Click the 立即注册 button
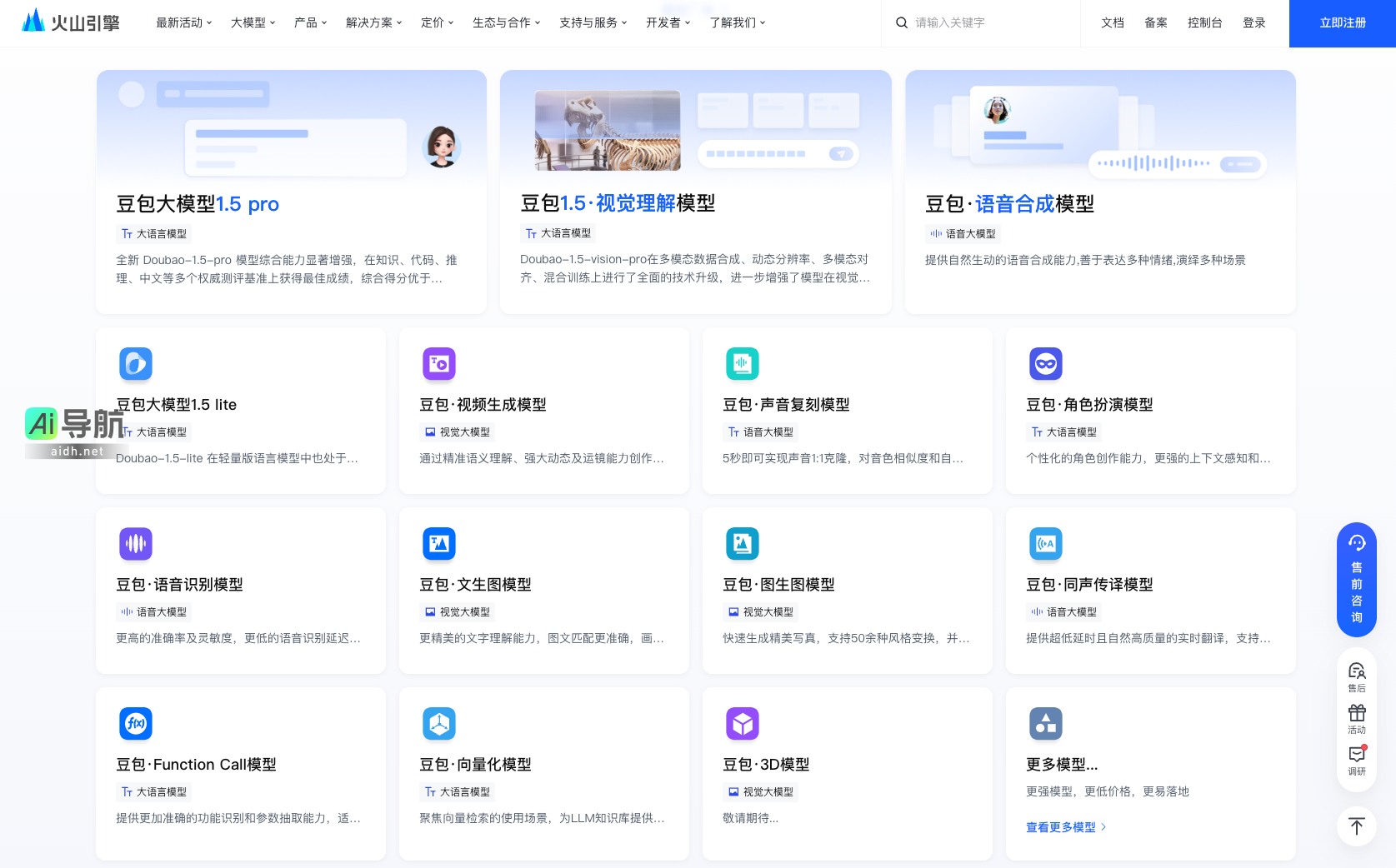 (x=1342, y=23)
